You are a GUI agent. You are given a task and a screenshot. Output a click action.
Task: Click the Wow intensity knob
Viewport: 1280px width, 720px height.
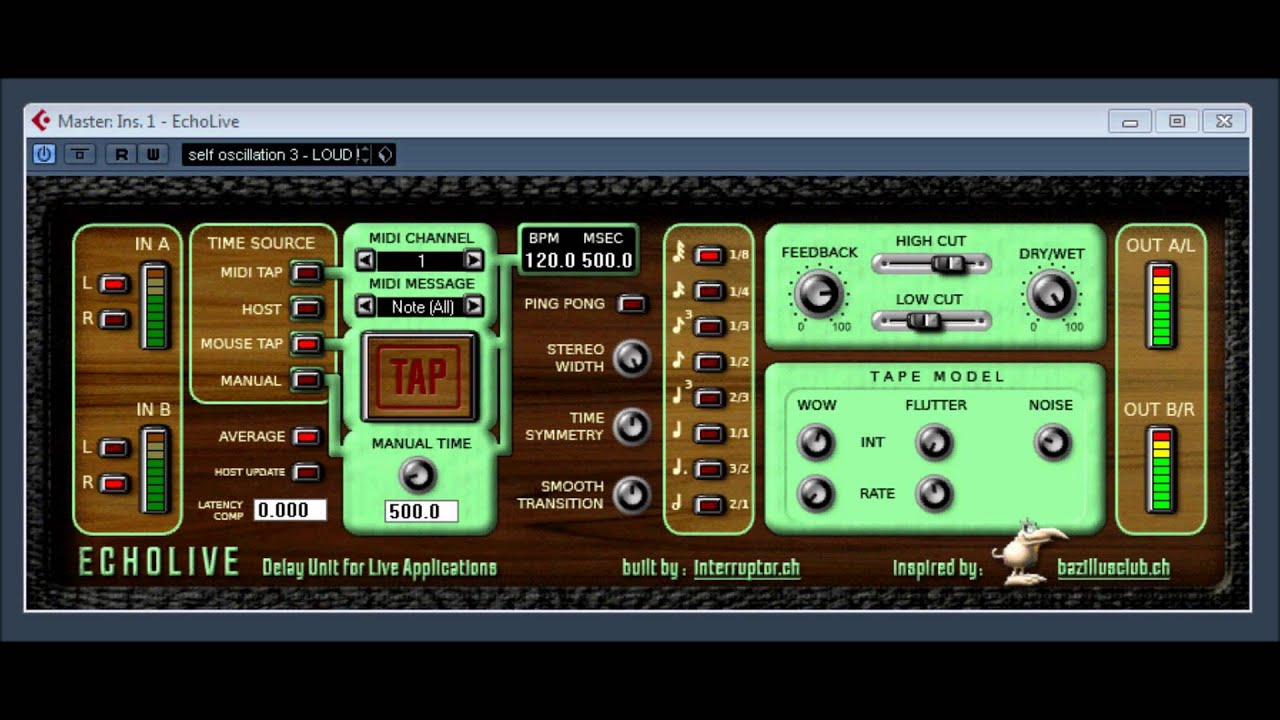point(817,442)
